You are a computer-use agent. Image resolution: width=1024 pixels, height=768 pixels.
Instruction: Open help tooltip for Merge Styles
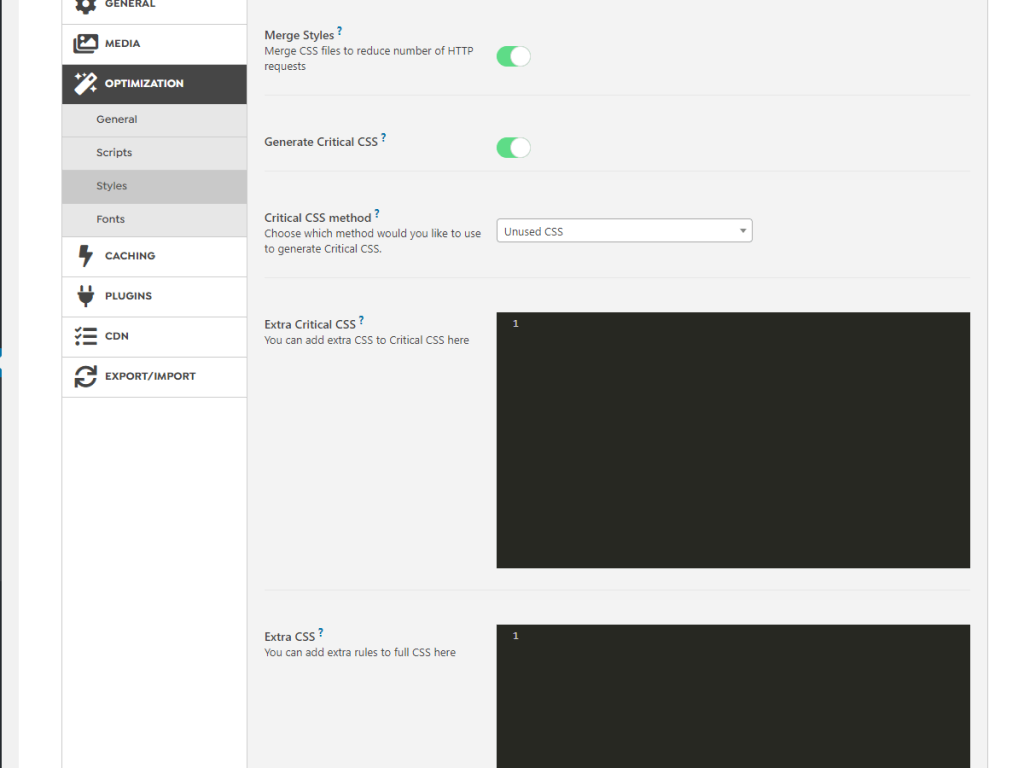click(x=340, y=31)
